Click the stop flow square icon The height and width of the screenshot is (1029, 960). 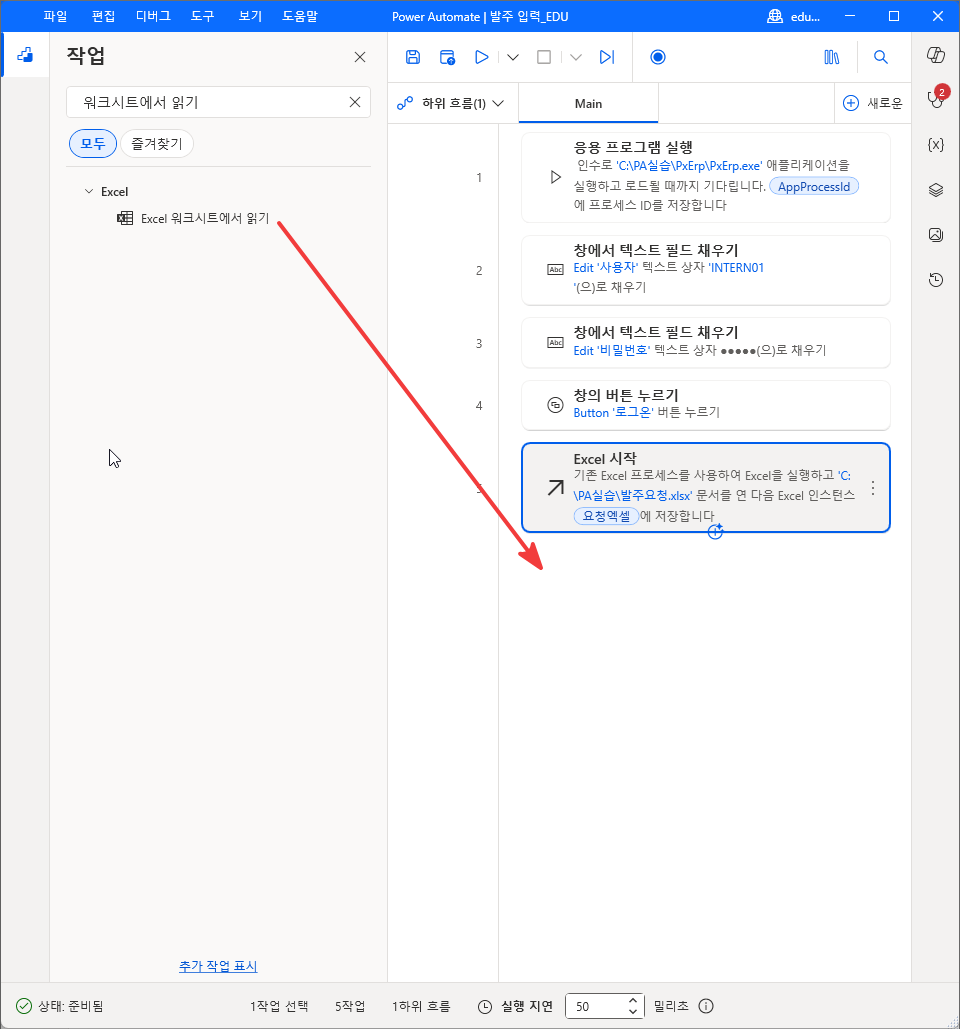pos(544,57)
